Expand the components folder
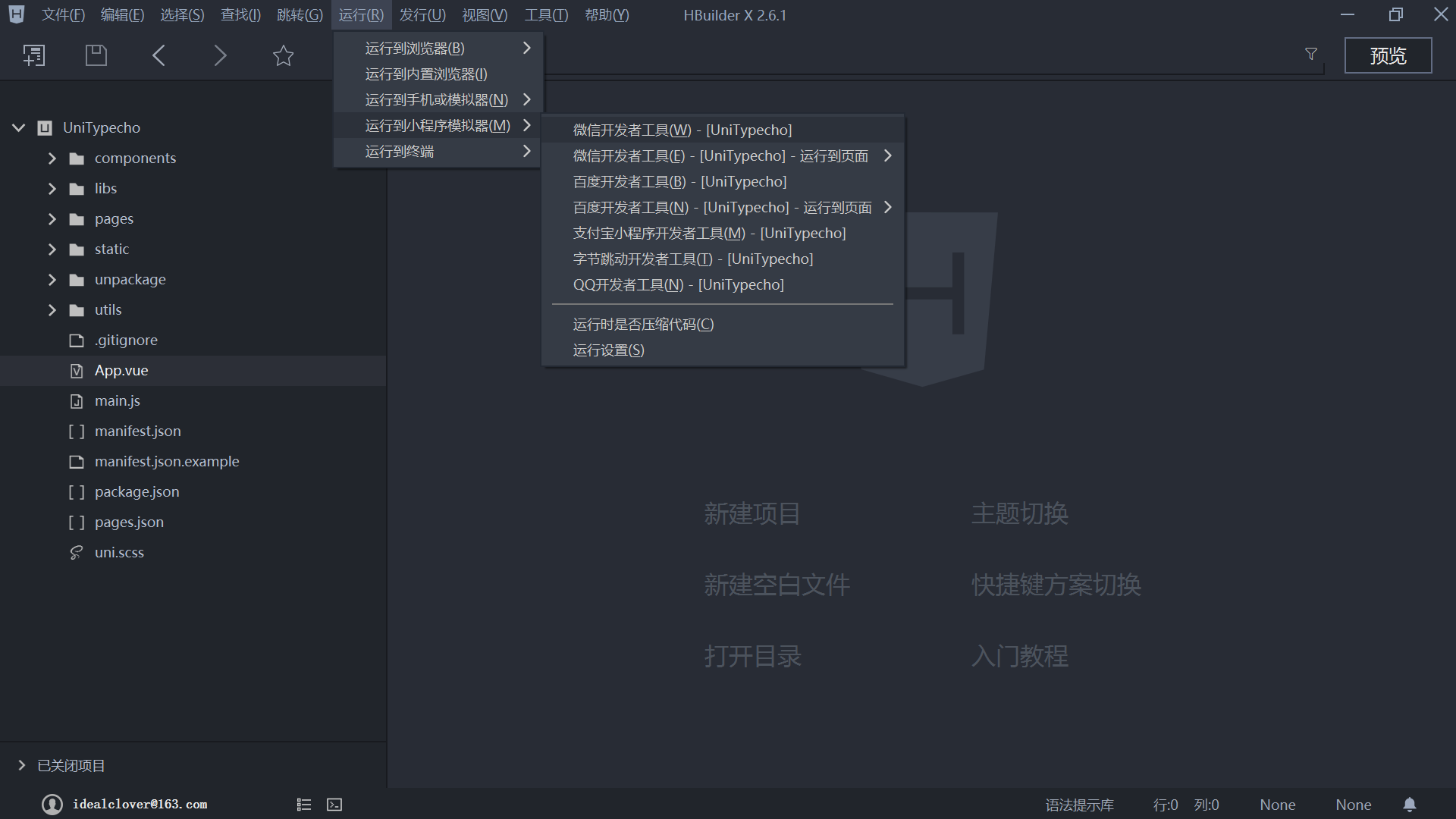1456x819 pixels. 52,158
